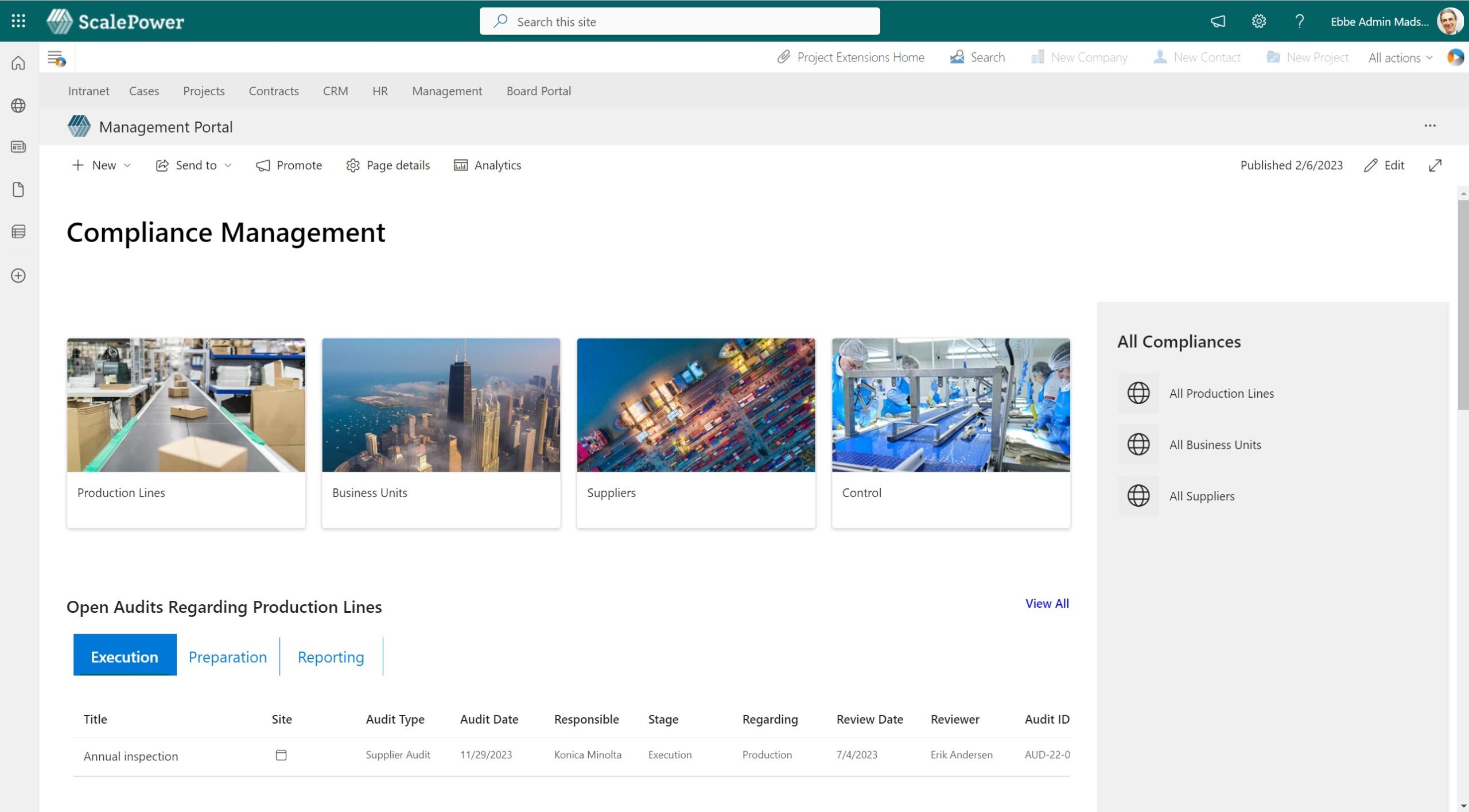Open SharePoint settings via the gear icon
1469x812 pixels.
[1258, 21]
